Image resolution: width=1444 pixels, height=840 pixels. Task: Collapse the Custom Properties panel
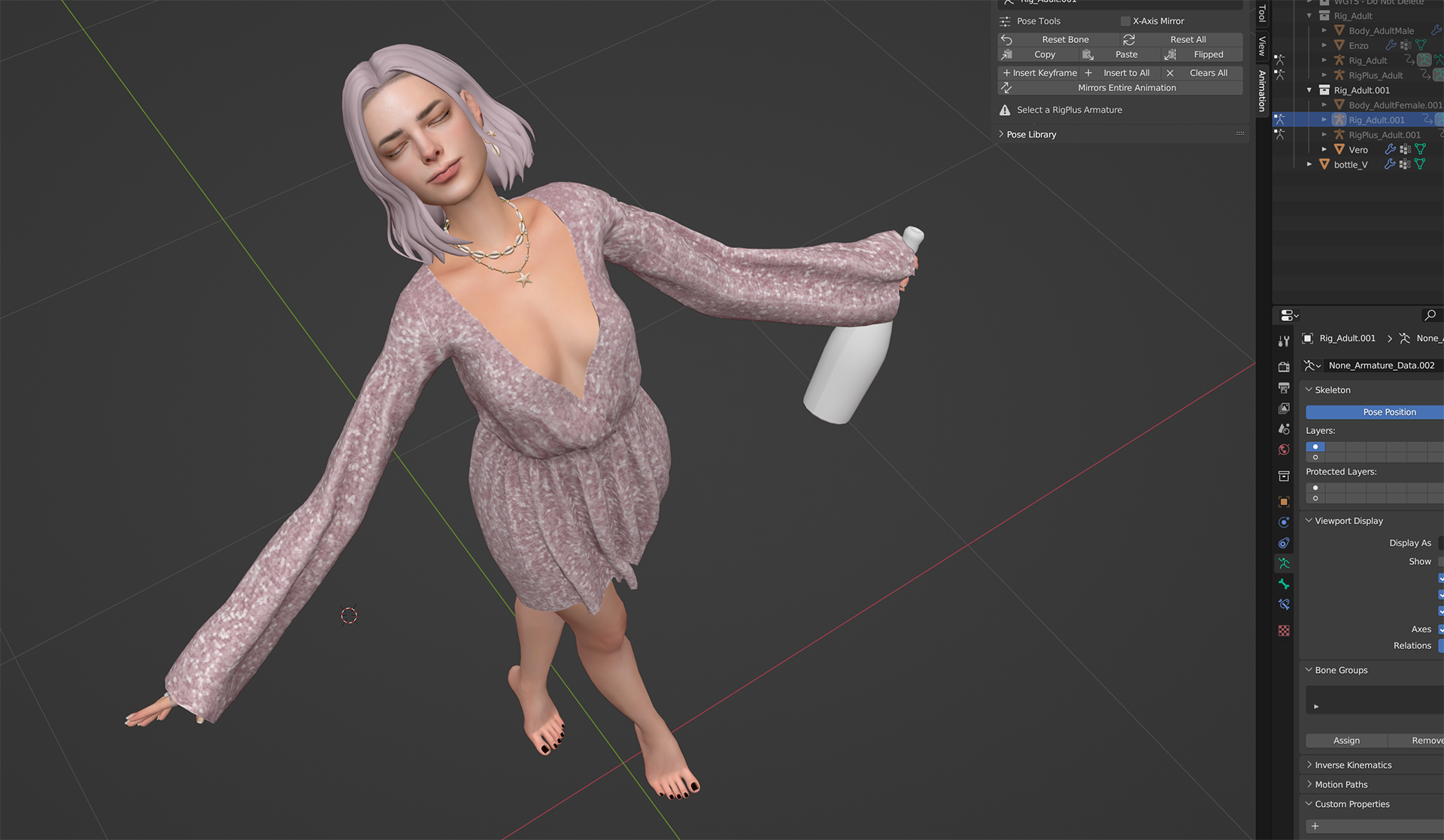pyautogui.click(x=1309, y=804)
